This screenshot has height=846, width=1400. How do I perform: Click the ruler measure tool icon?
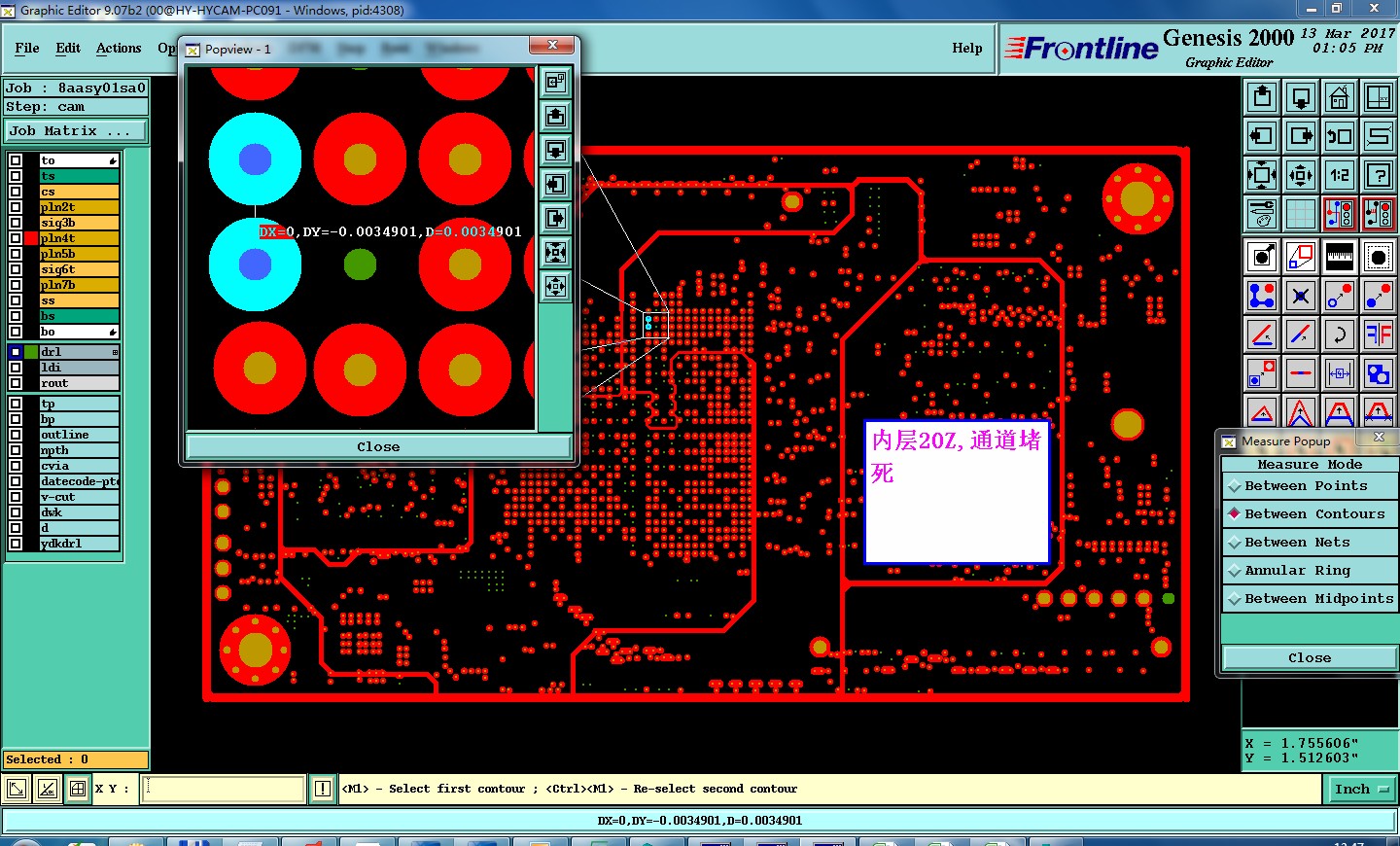point(1340,257)
